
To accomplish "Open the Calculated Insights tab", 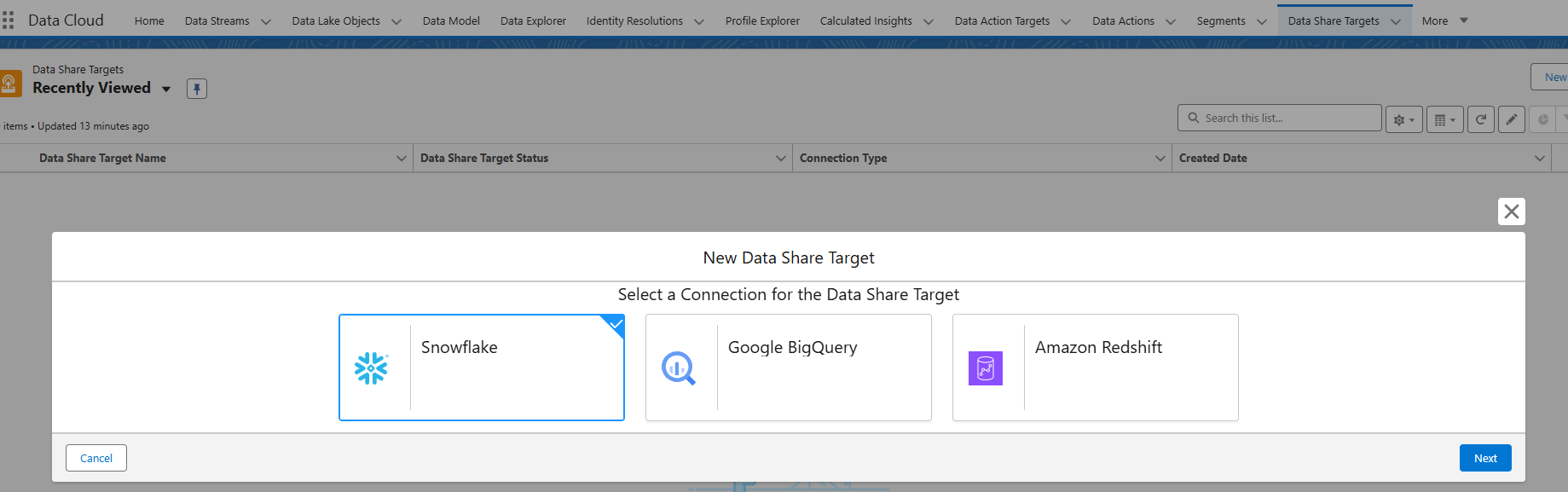I will [865, 21].
